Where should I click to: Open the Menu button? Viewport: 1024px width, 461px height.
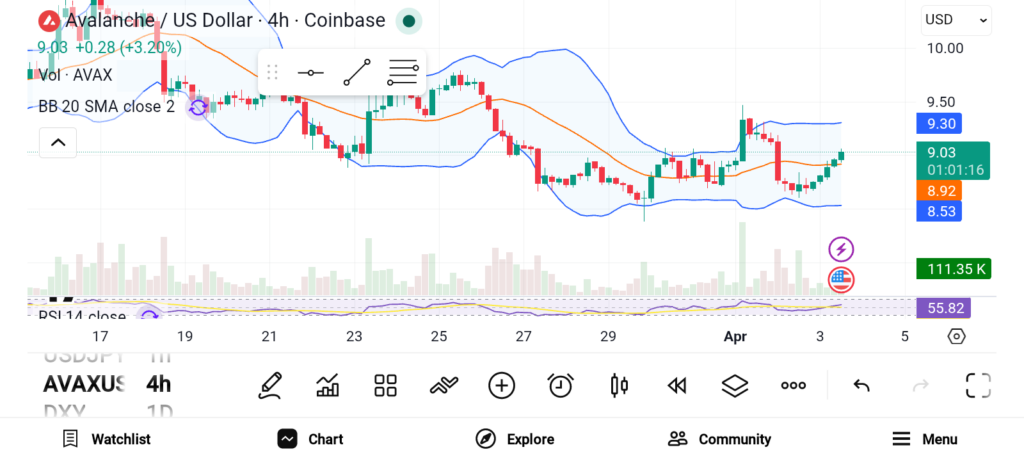click(x=924, y=439)
